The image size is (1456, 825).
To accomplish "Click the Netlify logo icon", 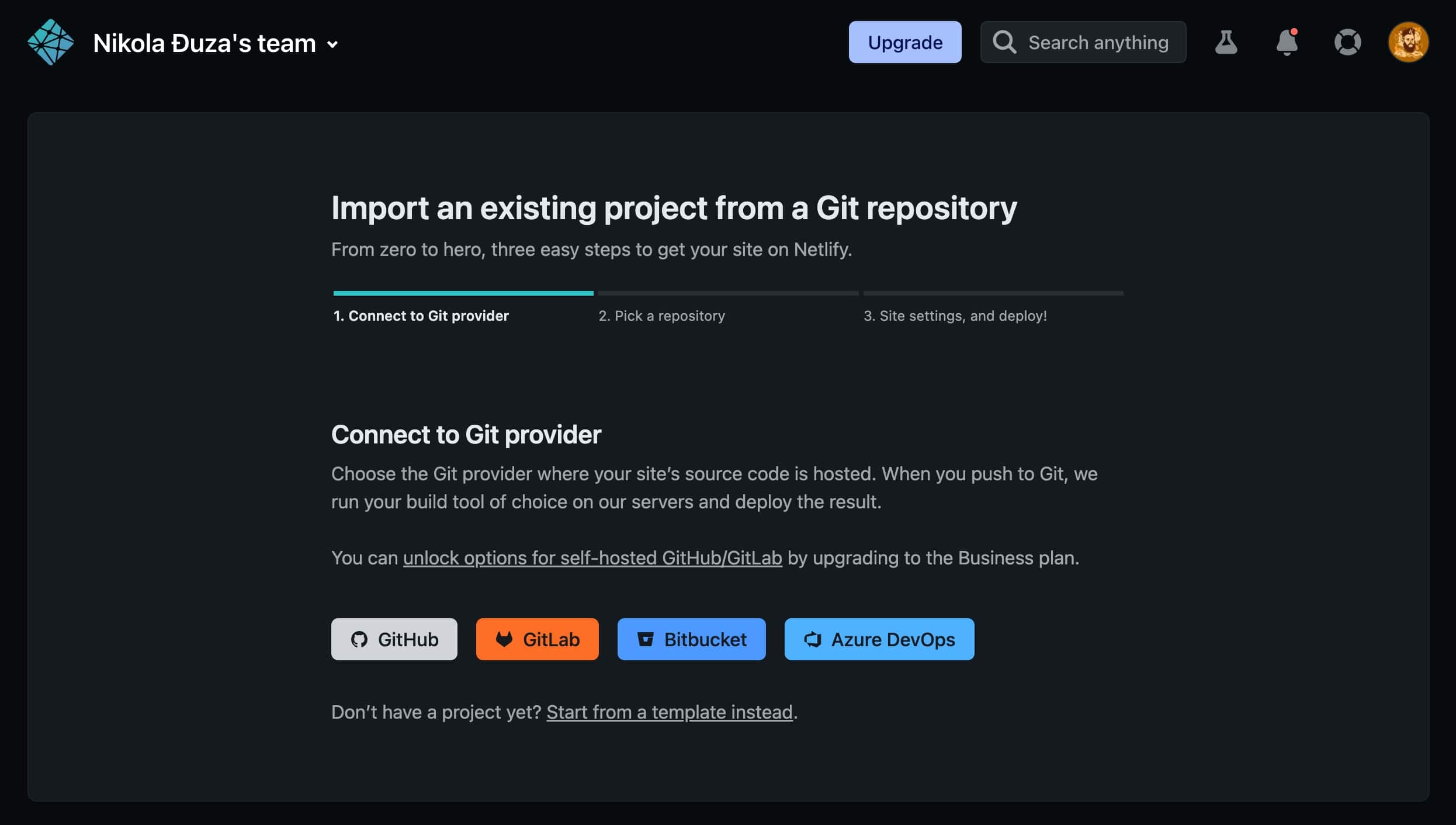I will pyautogui.click(x=51, y=42).
